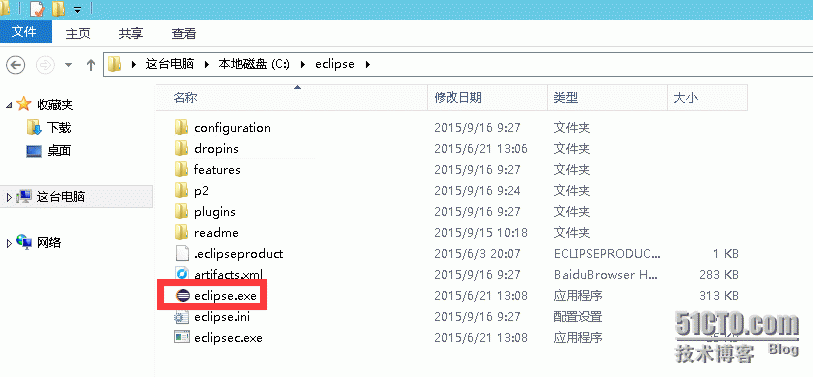Select the configuration folder icon
The width and height of the screenshot is (813, 377).
click(x=181, y=127)
